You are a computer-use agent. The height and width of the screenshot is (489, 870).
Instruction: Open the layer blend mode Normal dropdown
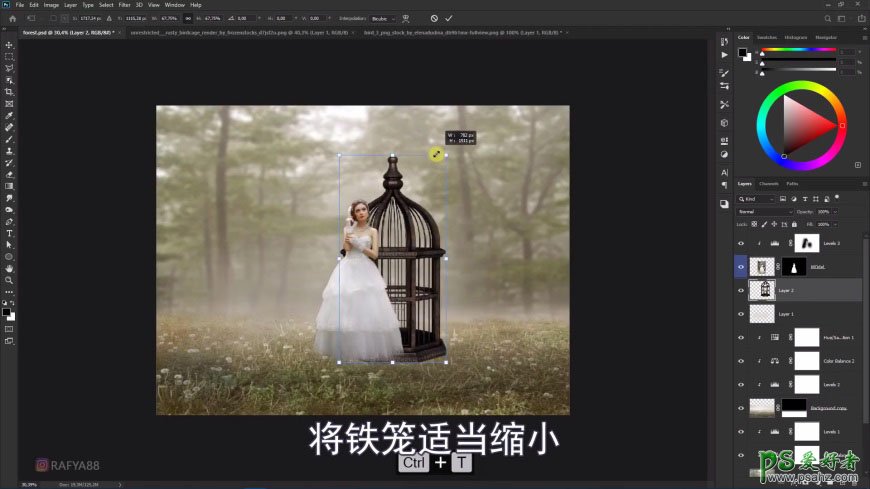coord(765,211)
